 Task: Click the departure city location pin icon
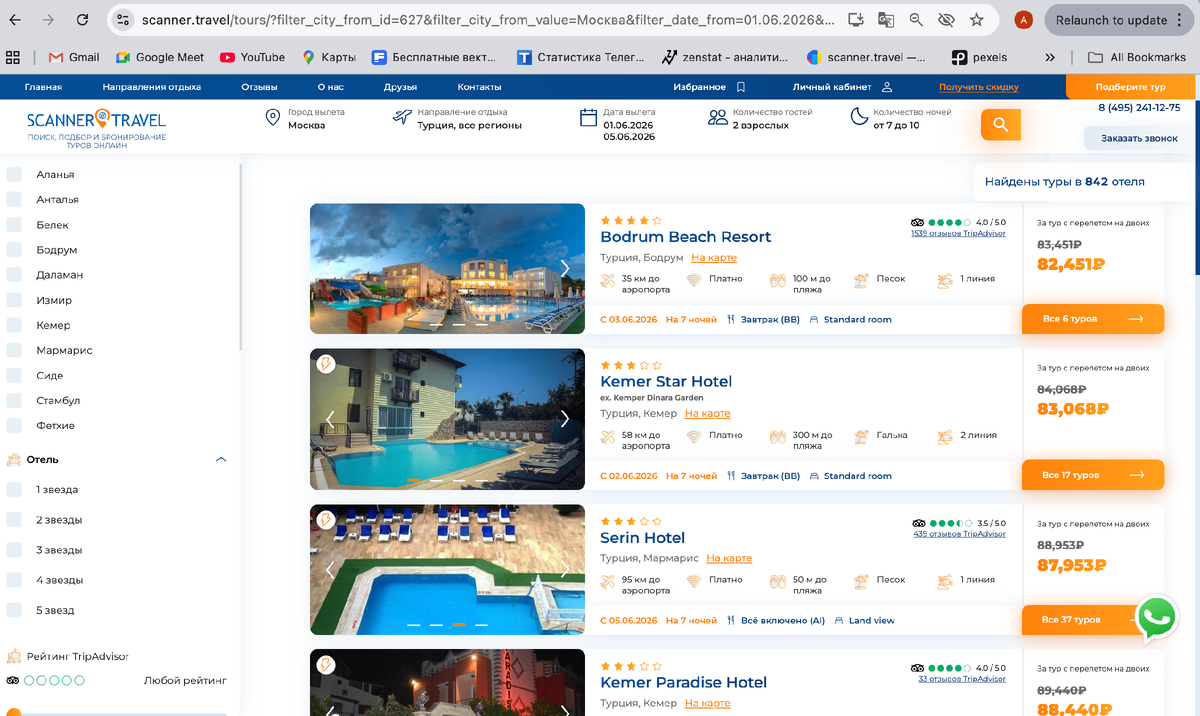point(272,118)
